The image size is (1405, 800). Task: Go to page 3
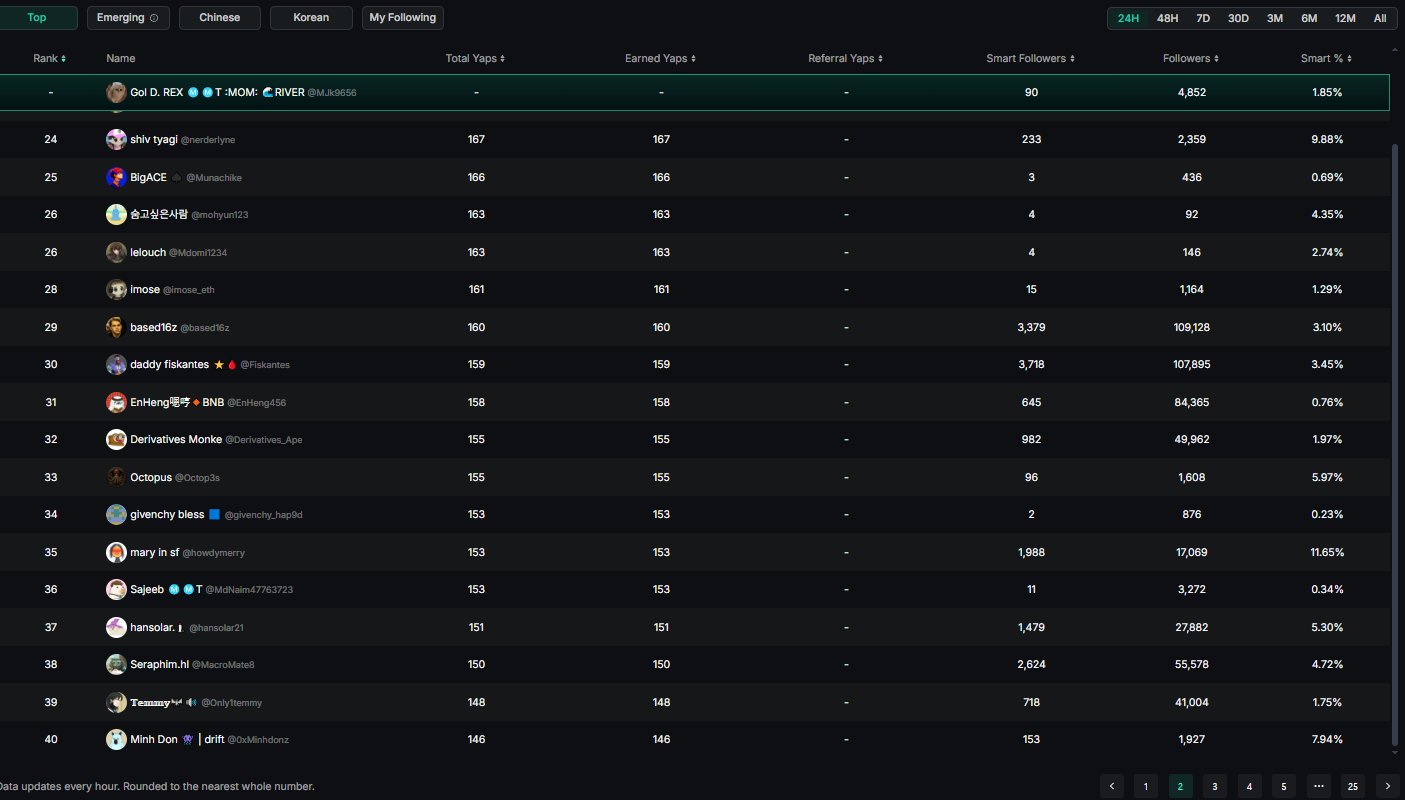click(1215, 786)
